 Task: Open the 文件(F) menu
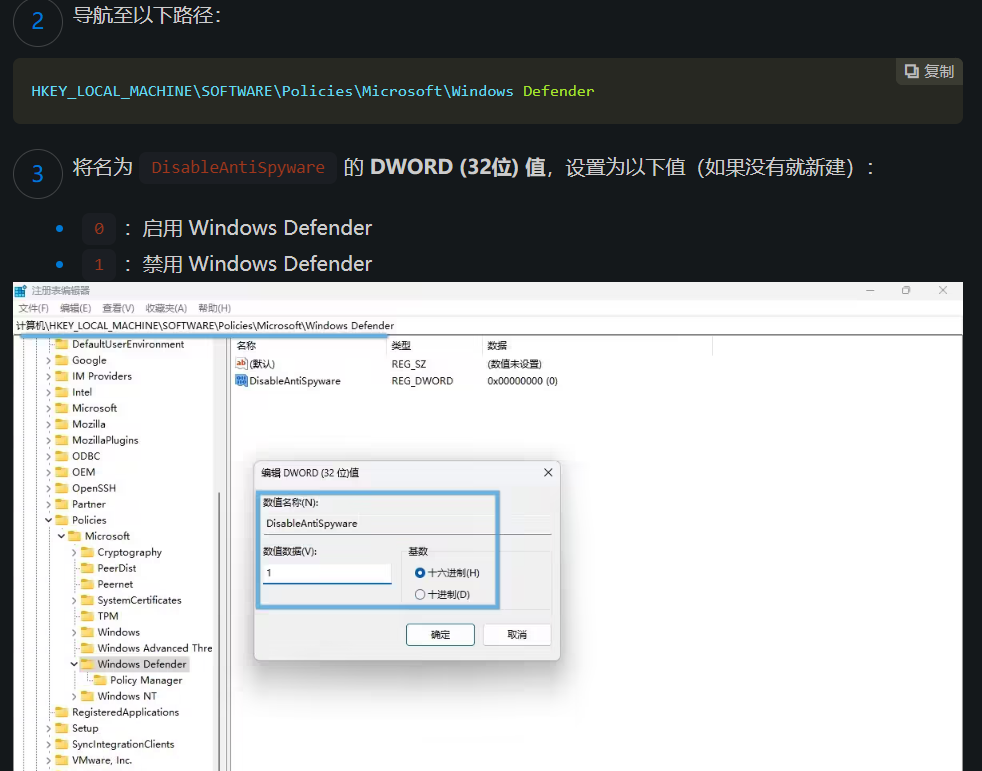pos(34,308)
